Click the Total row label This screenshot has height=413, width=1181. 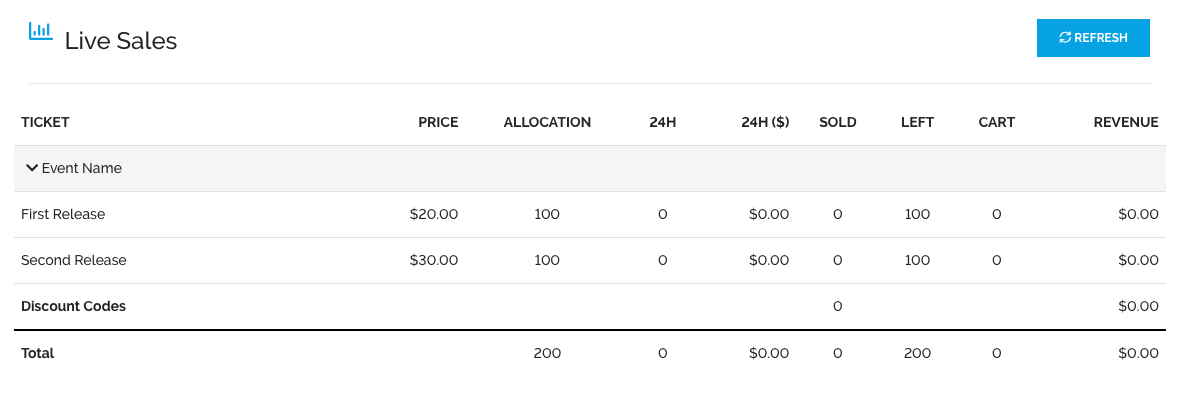tap(37, 353)
